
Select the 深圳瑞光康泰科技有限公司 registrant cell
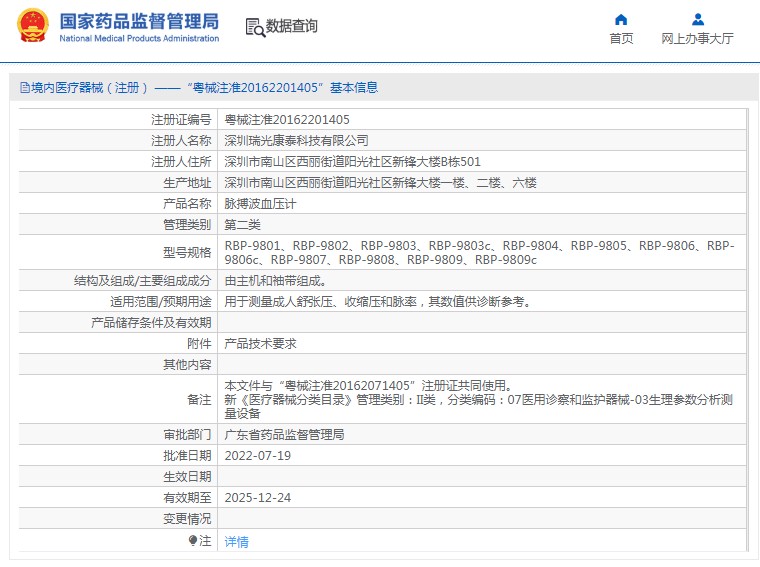(296, 140)
